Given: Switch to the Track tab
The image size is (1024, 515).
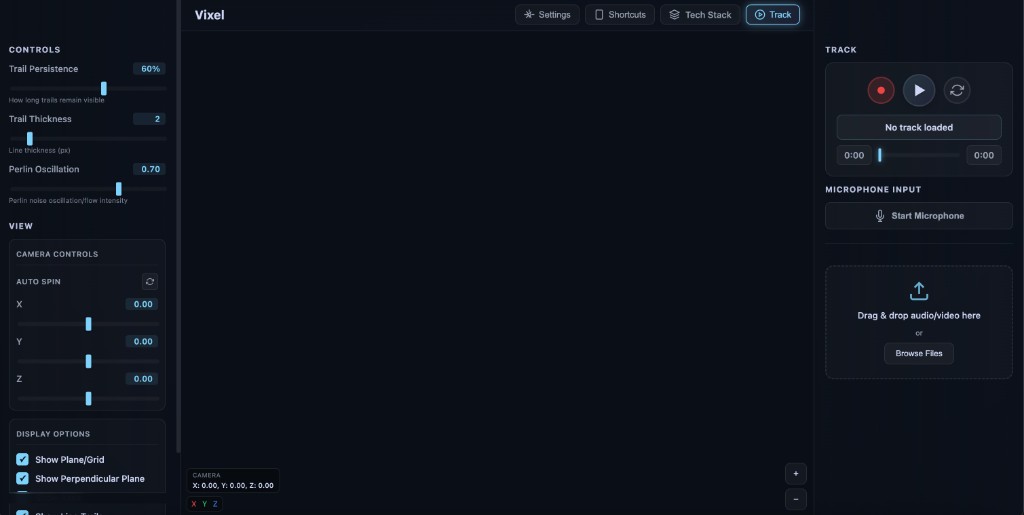Looking at the screenshot, I should [773, 14].
